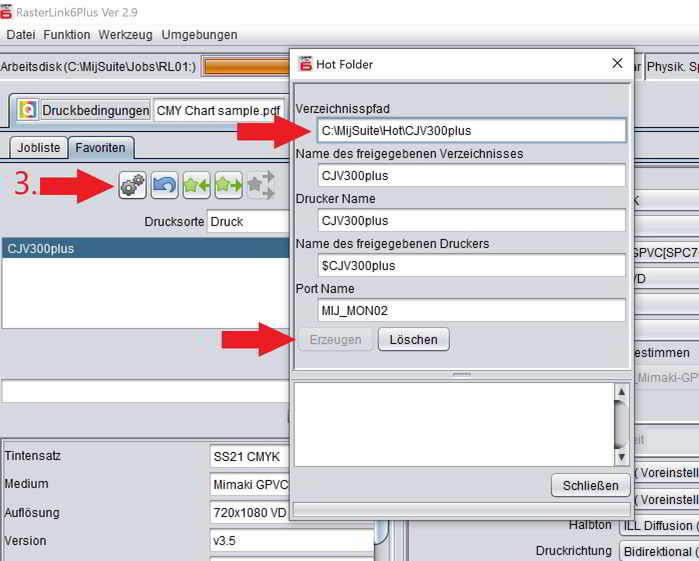
Task: Open the Halbton ILL Diffusion dropdown
Action: 659,525
